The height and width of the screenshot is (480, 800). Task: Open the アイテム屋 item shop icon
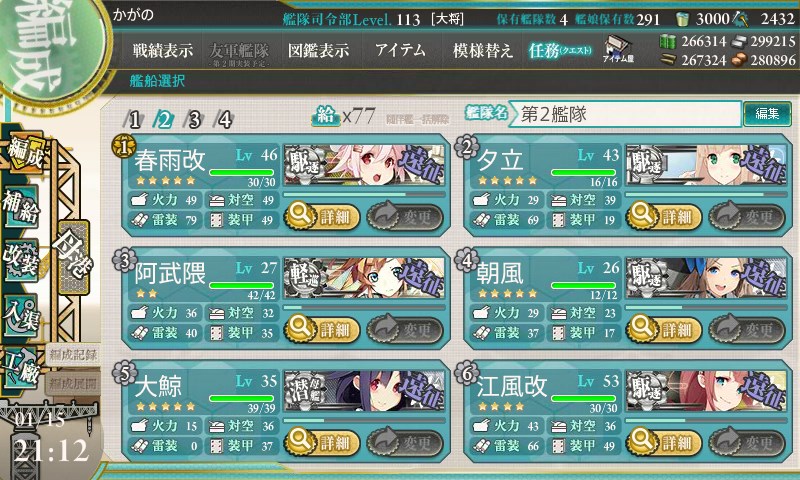[618, 49]
